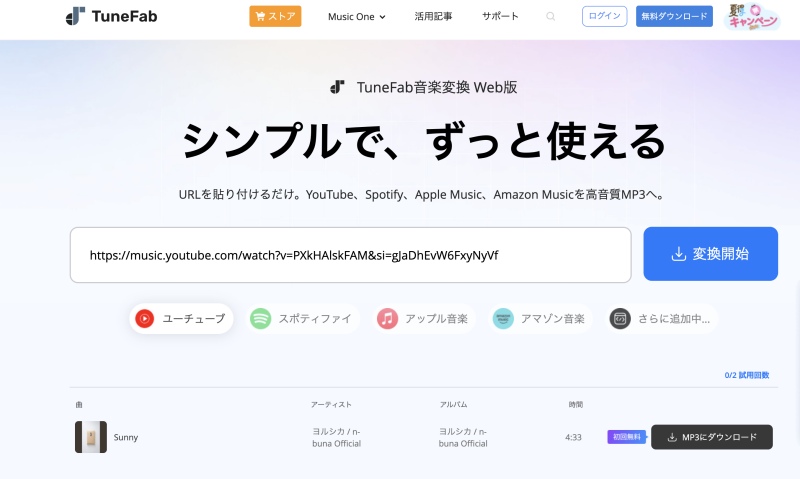Select the ユーチューブ YouTube tab
The width and height of the screenshot is (800, 479).
(x=181, y=319)
